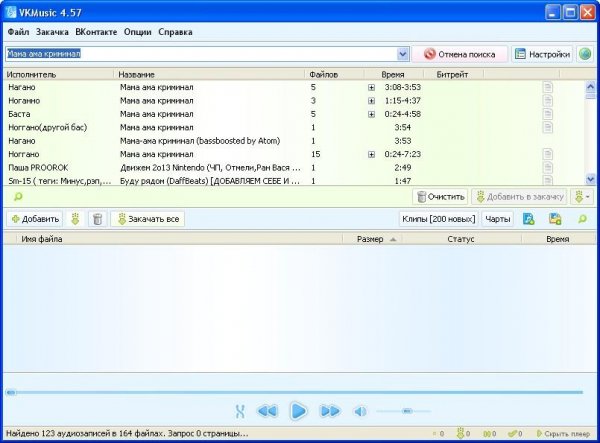Open the Справка menu

tap(175, 32)
